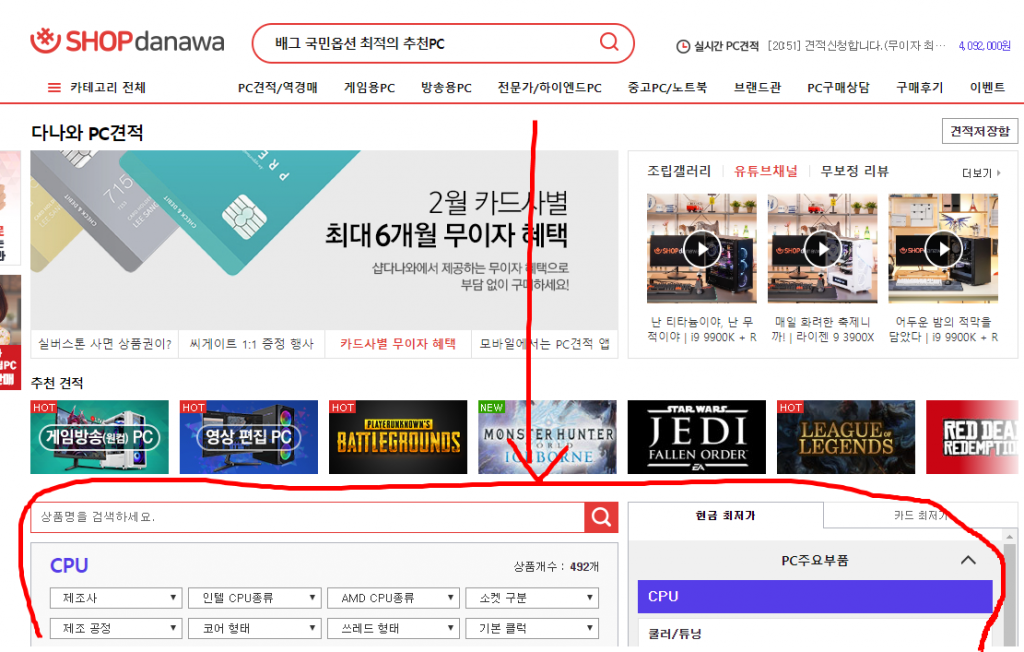Click the top search magnifier icon
Viewport: 1024px width, 652px height.
click(x=609, y=42)
